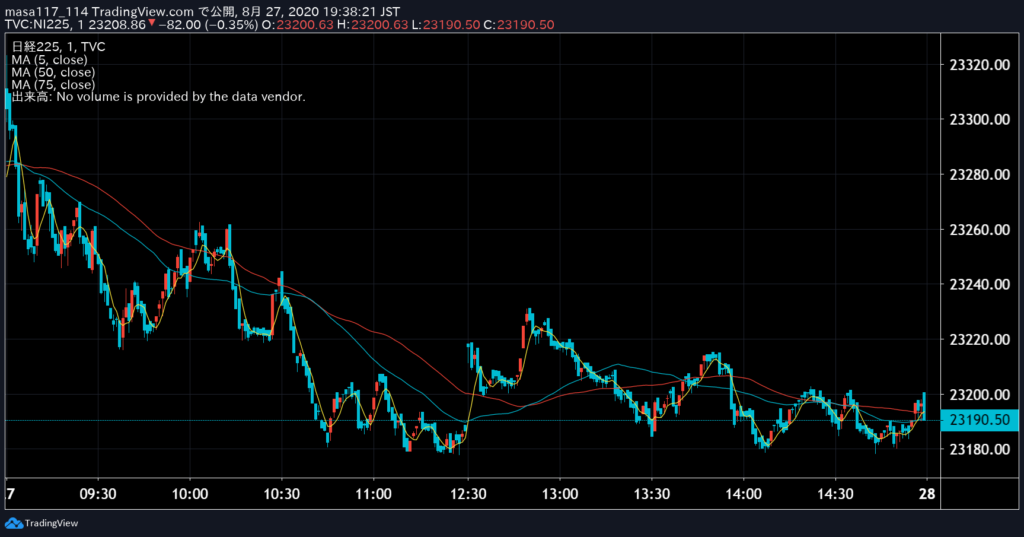Select the MA (75, close) indicator label
1024x537 pixels.
(x=53, y=84)
